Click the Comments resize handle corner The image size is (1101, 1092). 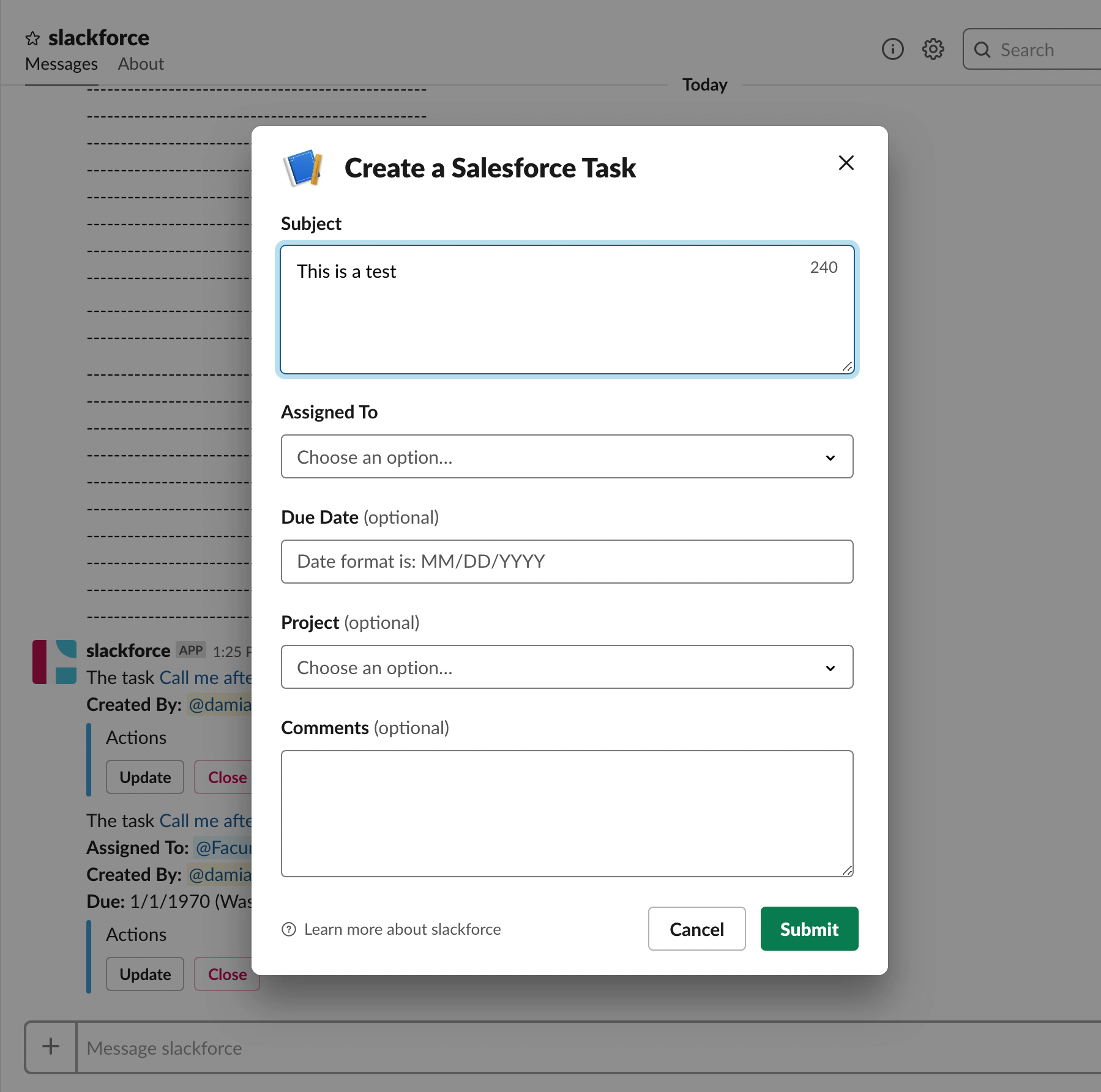coord(847,870)
